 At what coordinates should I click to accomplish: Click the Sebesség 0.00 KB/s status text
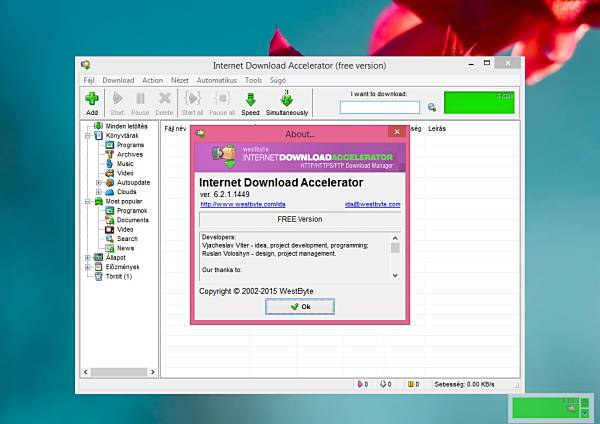[464, 384]
